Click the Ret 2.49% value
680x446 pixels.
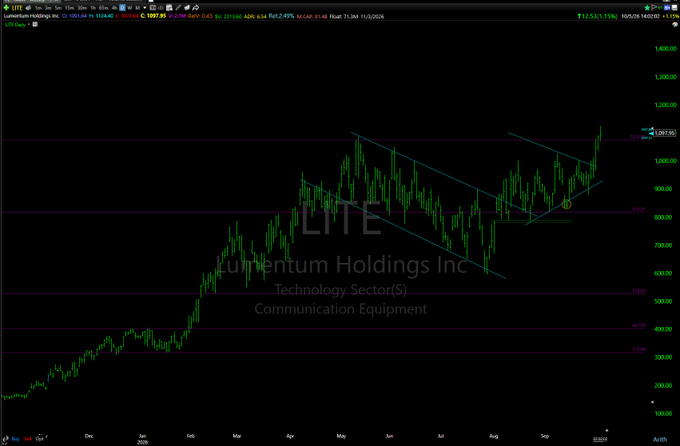(x=281, y=16)
